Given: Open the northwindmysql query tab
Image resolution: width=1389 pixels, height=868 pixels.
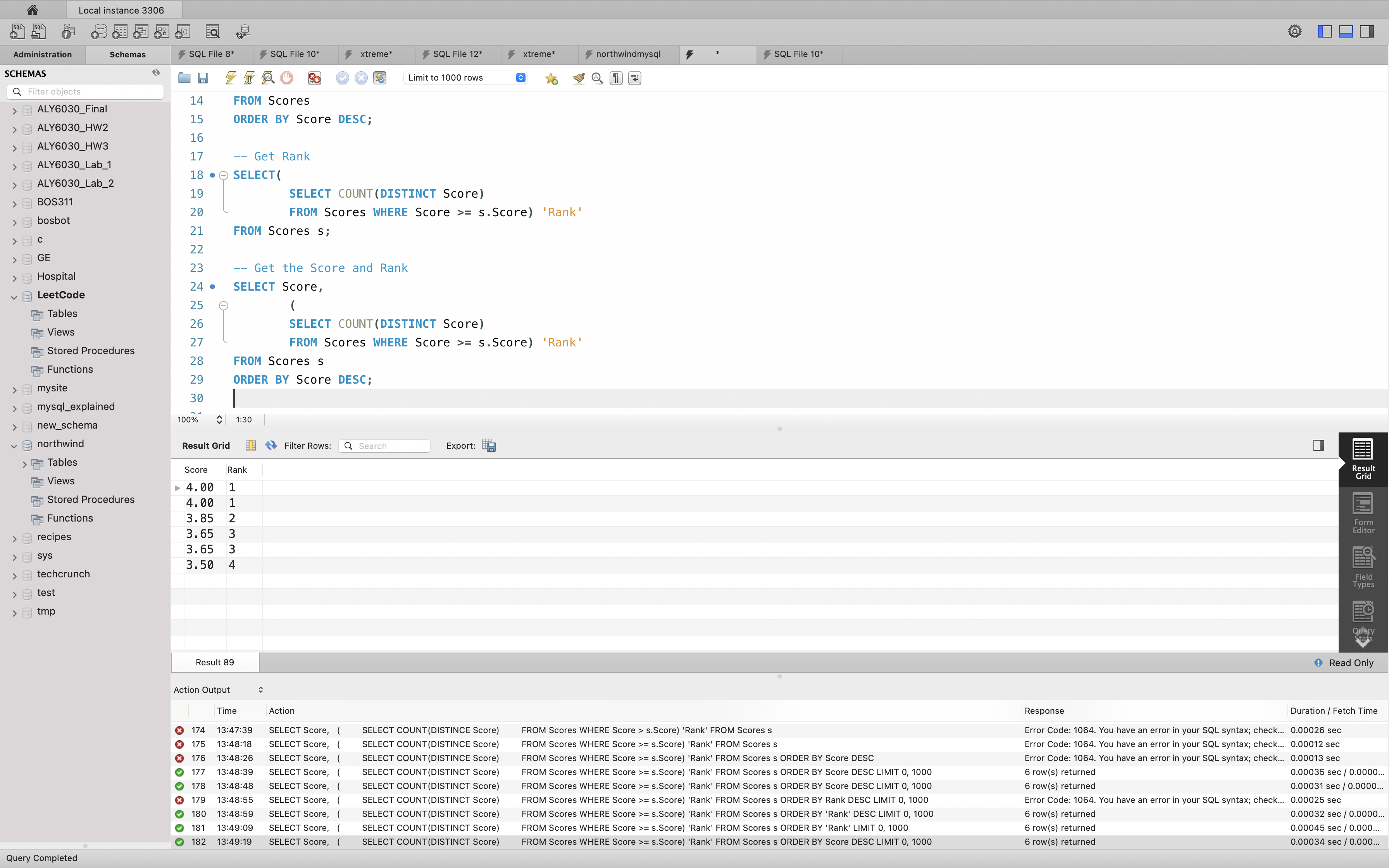Looking at the screenshot, I should (627, 54).
